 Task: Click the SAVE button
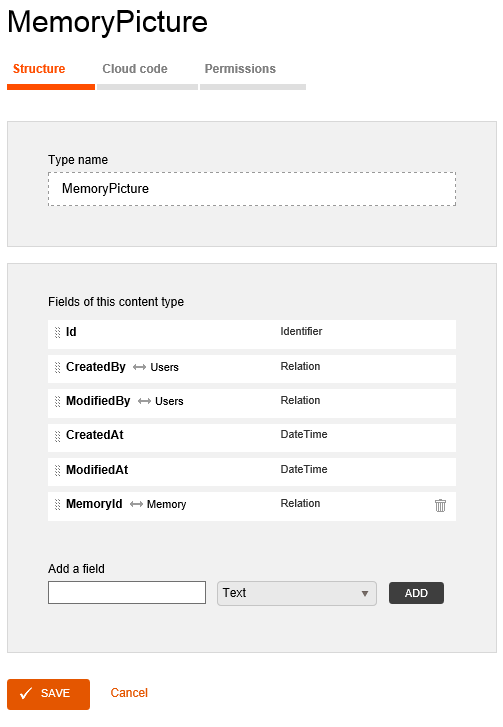(x=48, y=694)
